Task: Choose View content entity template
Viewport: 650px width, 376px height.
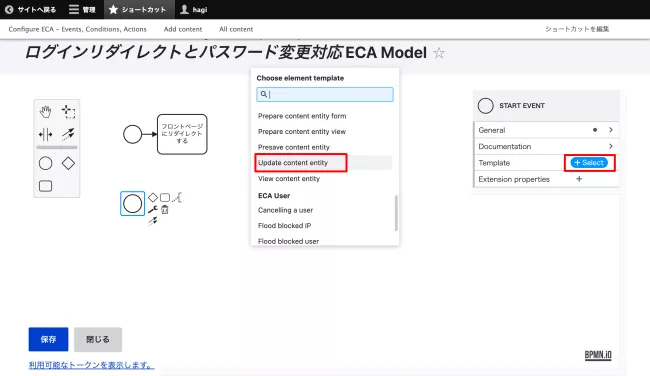Action: pyautogui.click(x=289, y=179)
